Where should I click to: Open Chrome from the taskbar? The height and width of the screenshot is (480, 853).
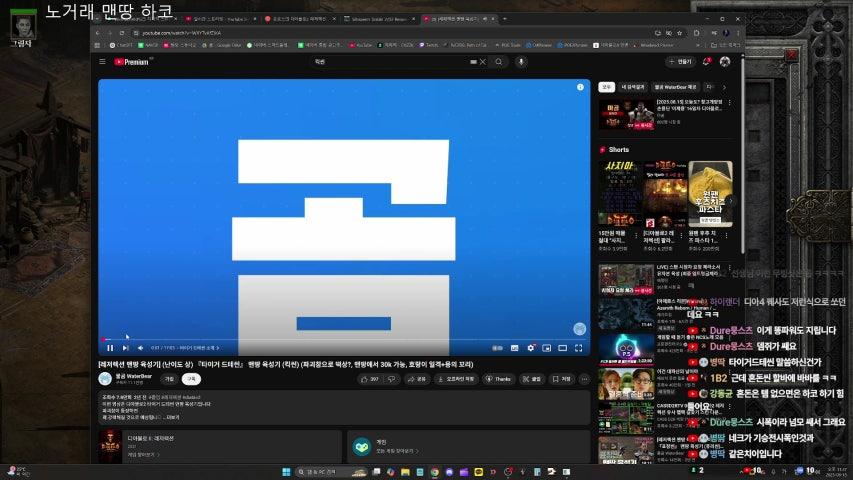(x=435, y=472)
